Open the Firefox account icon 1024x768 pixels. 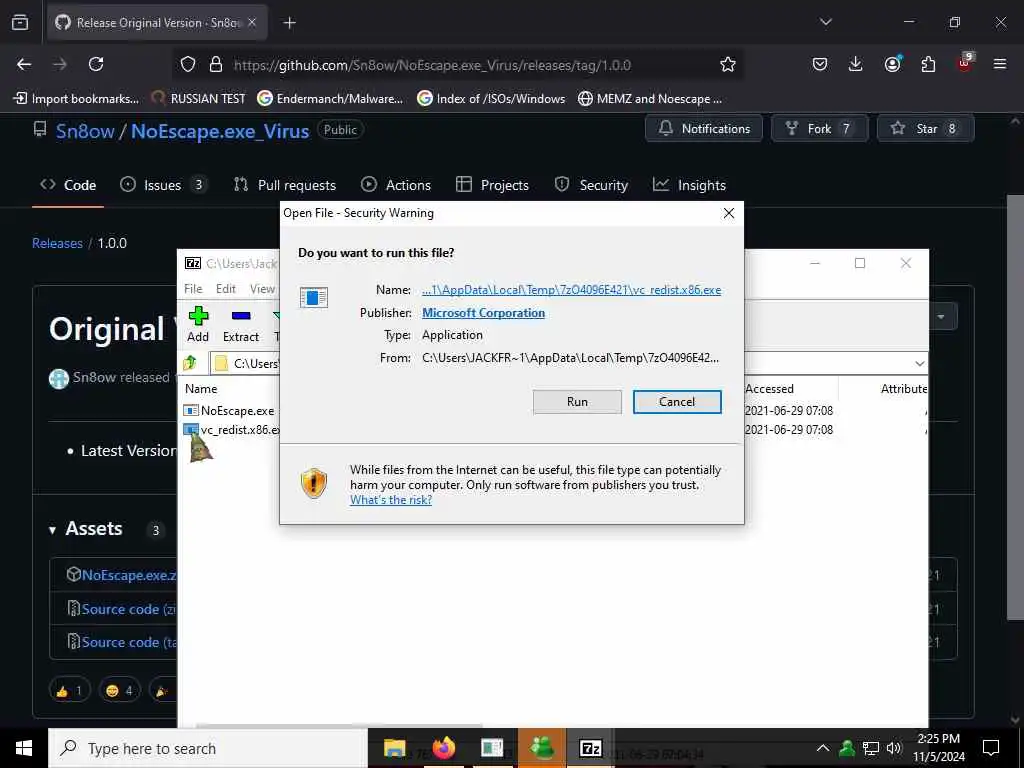[892, 65]
